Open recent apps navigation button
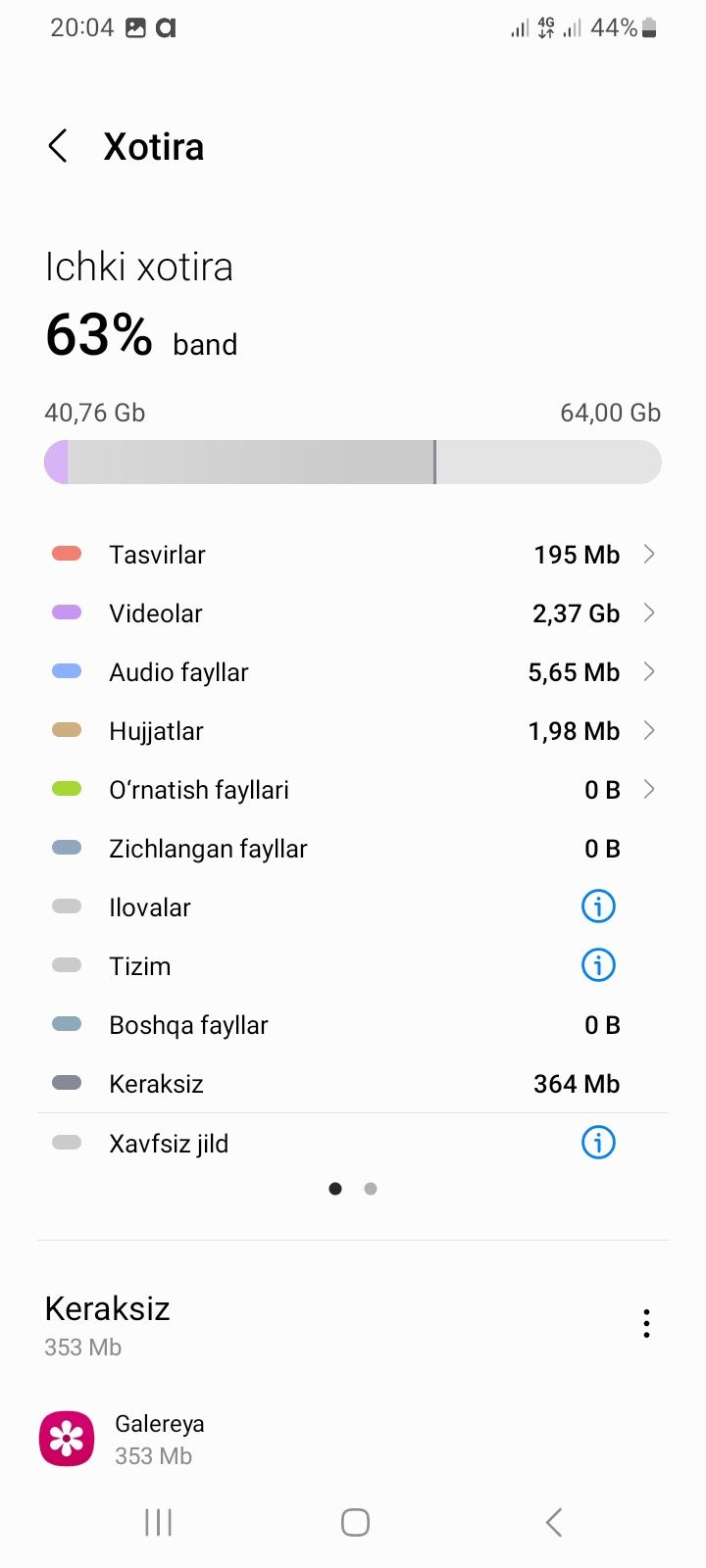706x1568 pixels. 158,1522
